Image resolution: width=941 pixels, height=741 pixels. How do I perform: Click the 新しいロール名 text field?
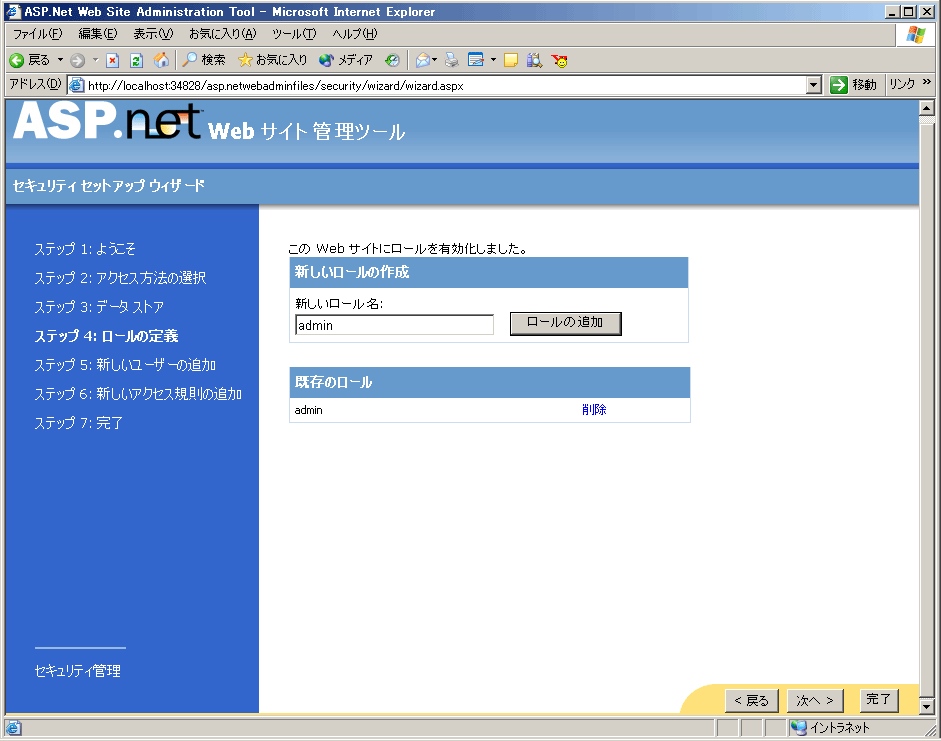tap(394, 325)
